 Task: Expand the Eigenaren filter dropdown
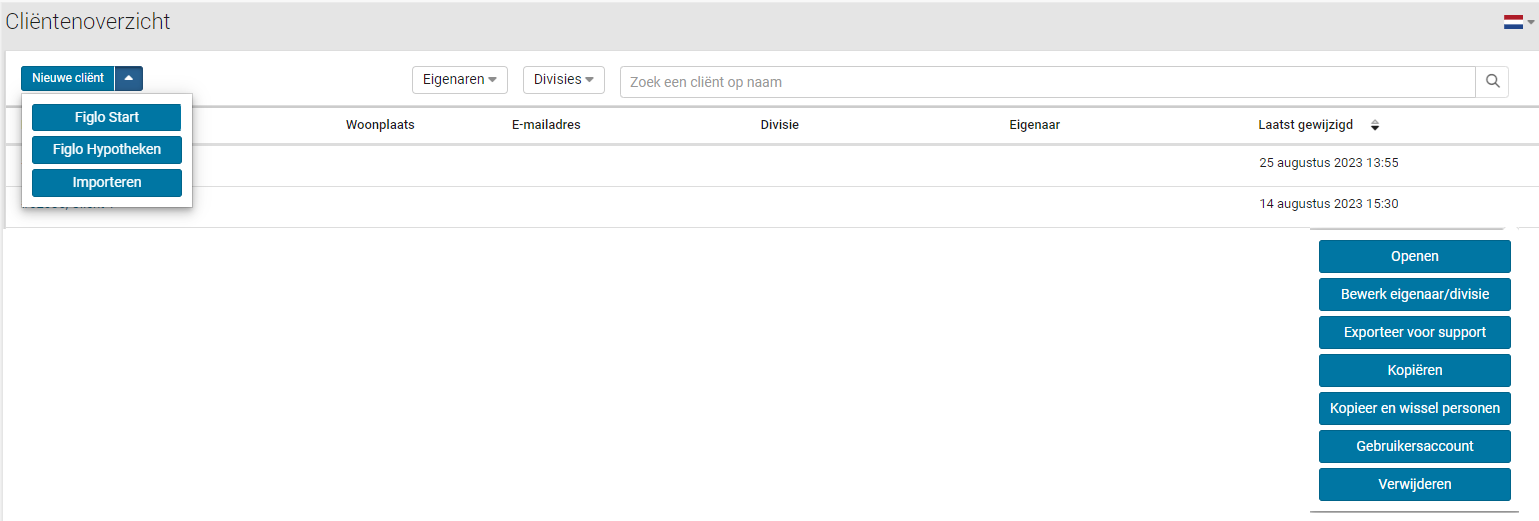point(459,80)
